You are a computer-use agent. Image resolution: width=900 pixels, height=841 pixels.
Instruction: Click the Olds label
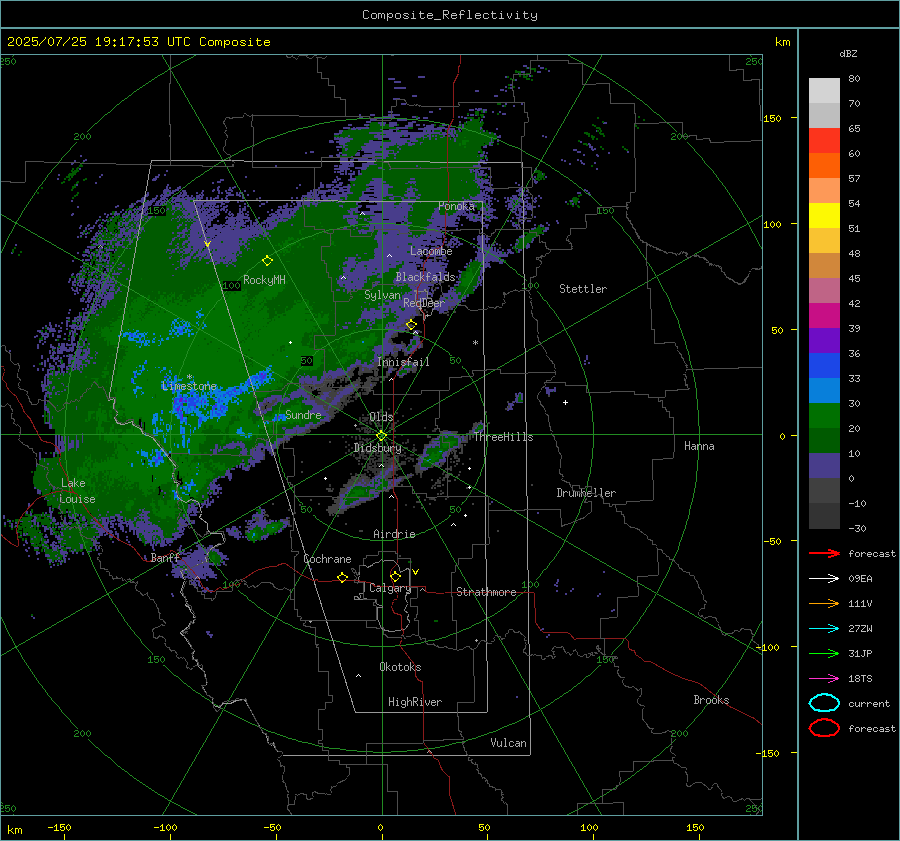(x=381, y=417)
